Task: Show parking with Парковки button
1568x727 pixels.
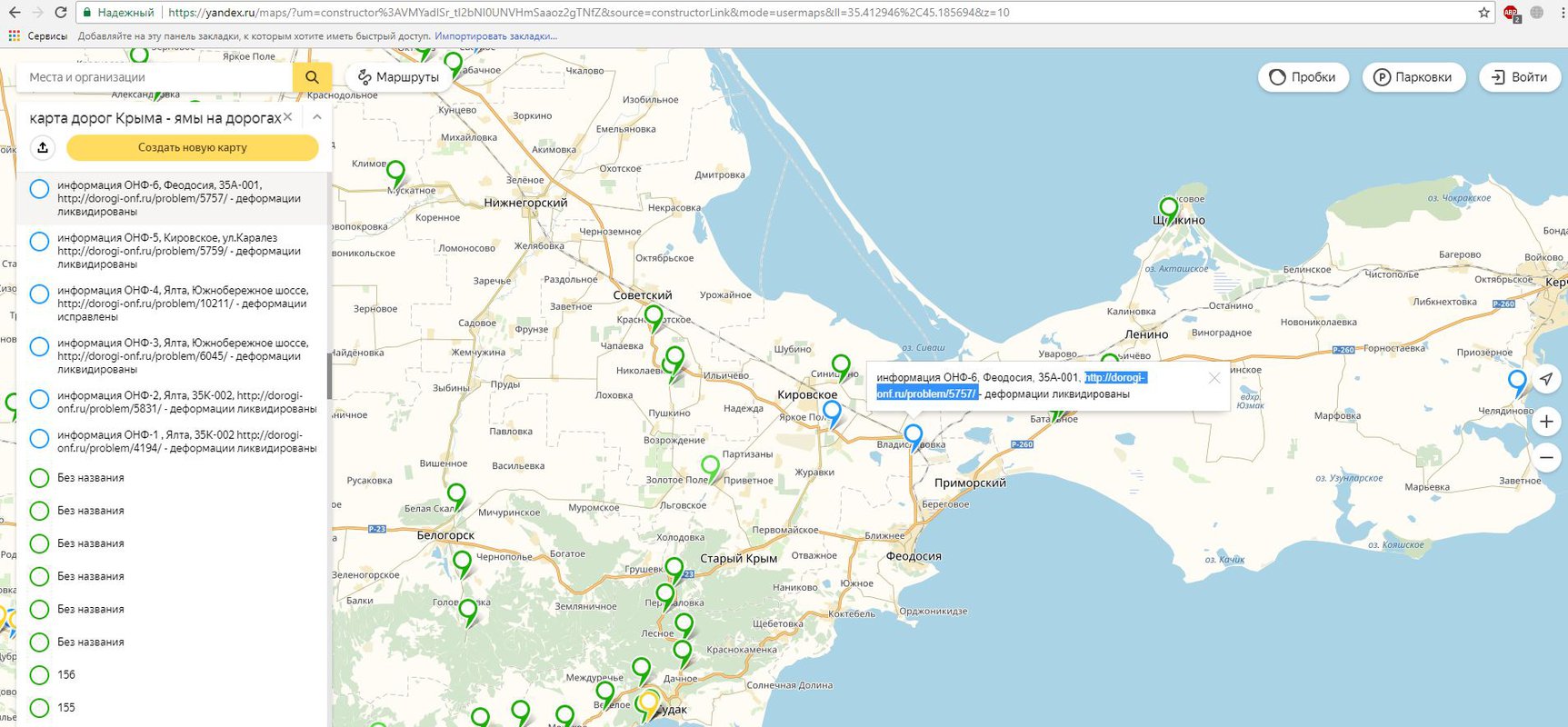Action: [1413, 77]
